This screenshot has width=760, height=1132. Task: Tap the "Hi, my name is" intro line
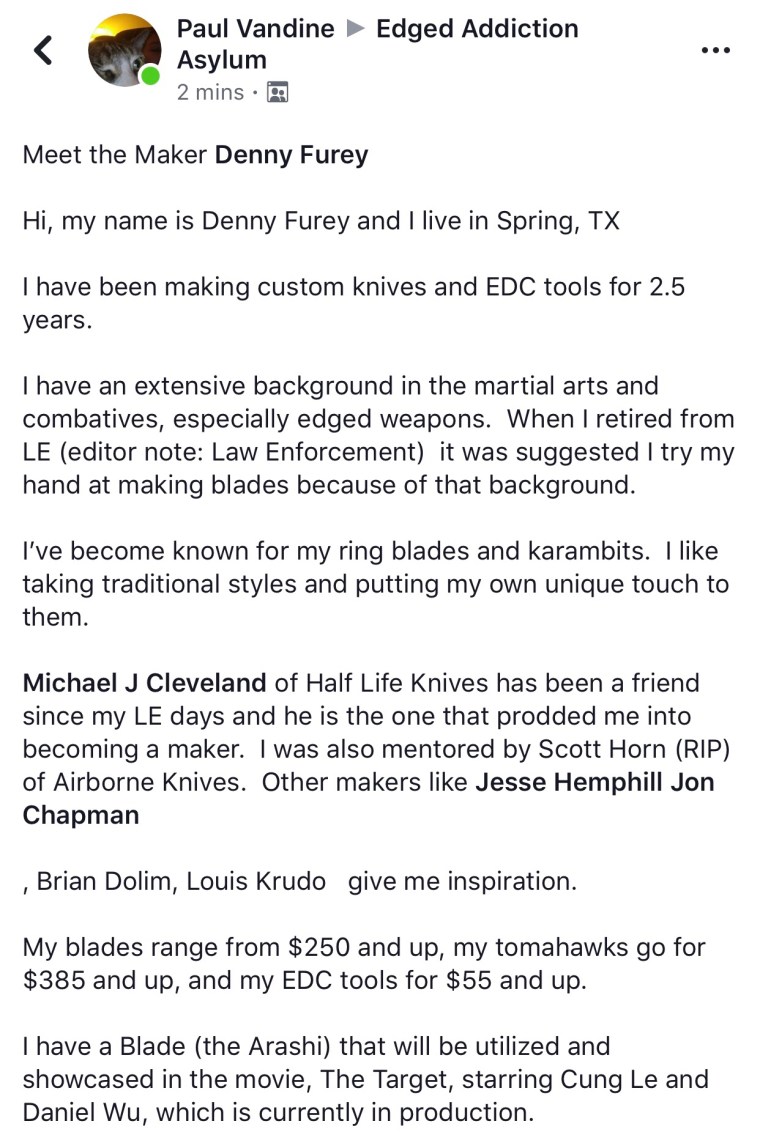pyautogui.click(x=320, y=220)
